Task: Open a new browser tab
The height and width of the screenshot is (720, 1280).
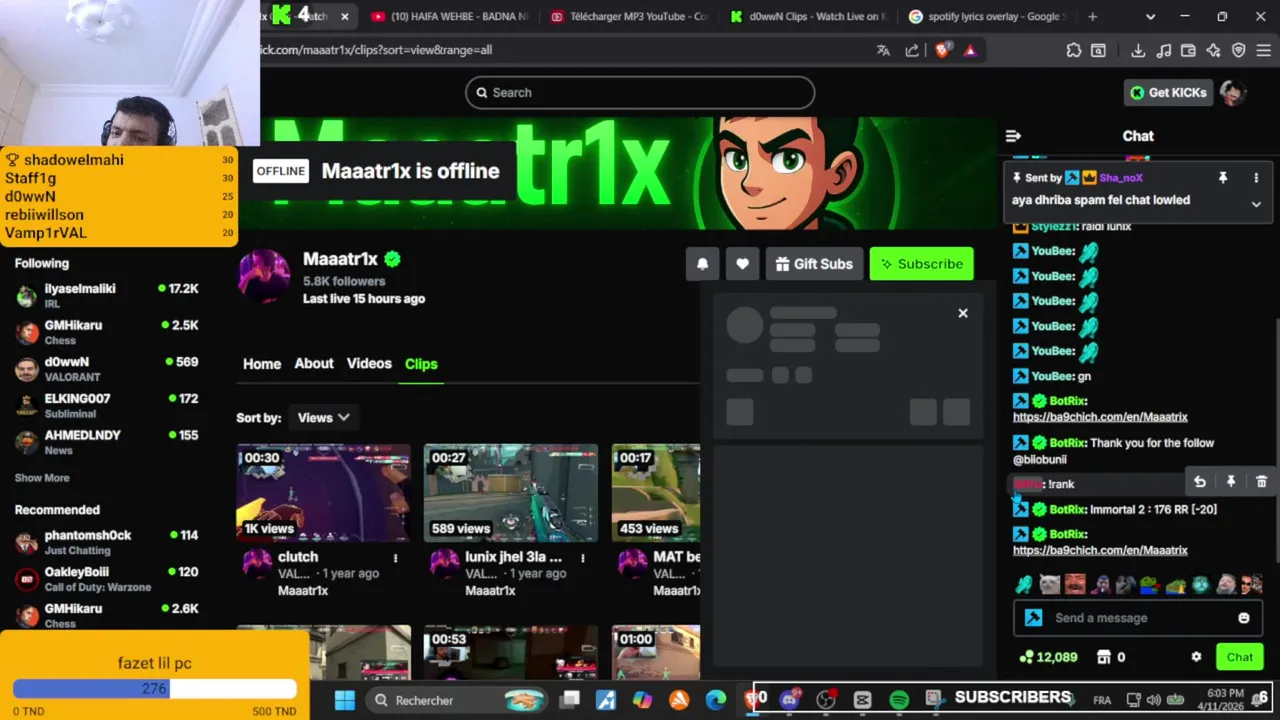Action: (x=1092, y=16)
